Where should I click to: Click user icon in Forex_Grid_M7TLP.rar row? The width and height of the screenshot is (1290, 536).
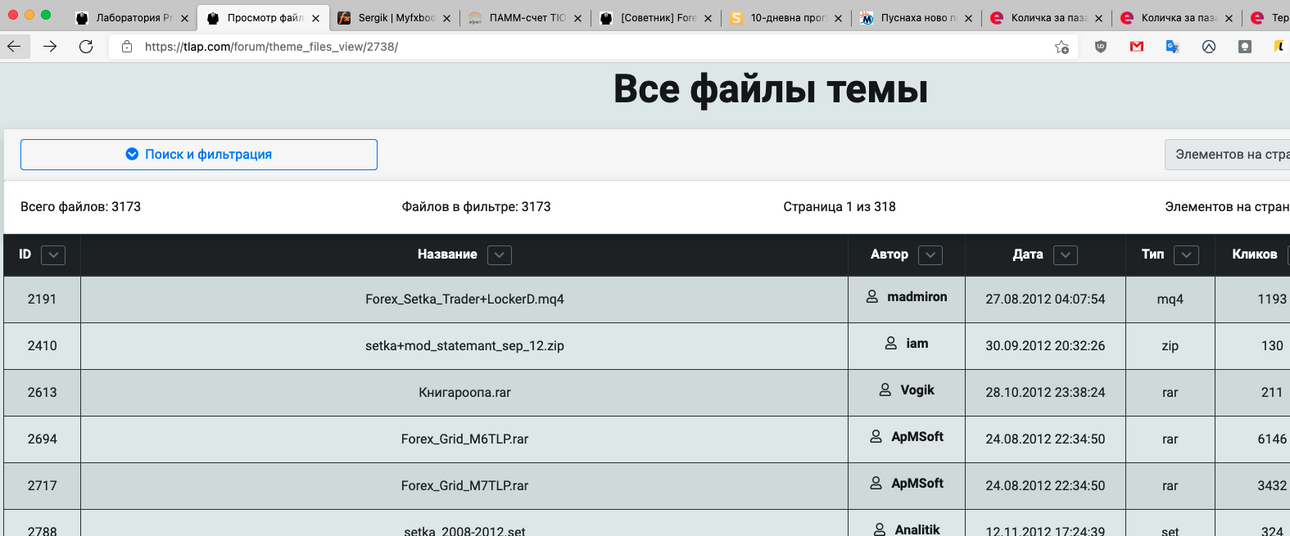point(876,483)
